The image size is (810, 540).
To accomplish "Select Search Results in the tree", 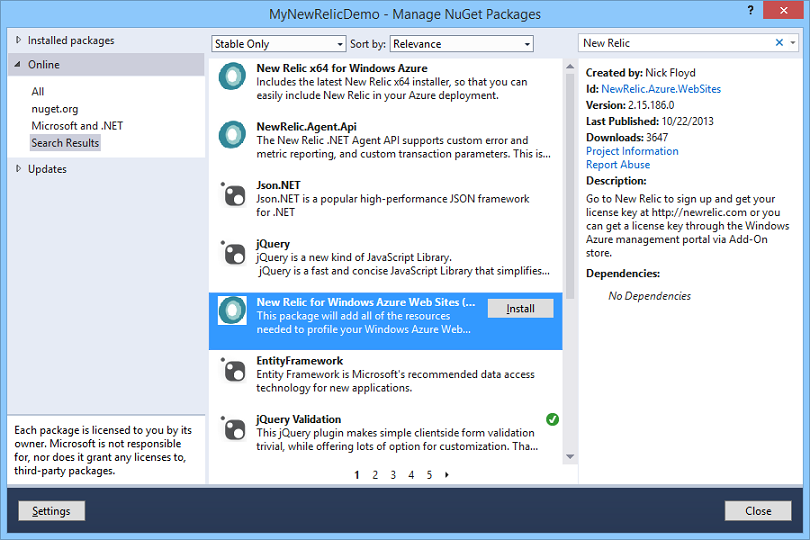I will (65, 143).
